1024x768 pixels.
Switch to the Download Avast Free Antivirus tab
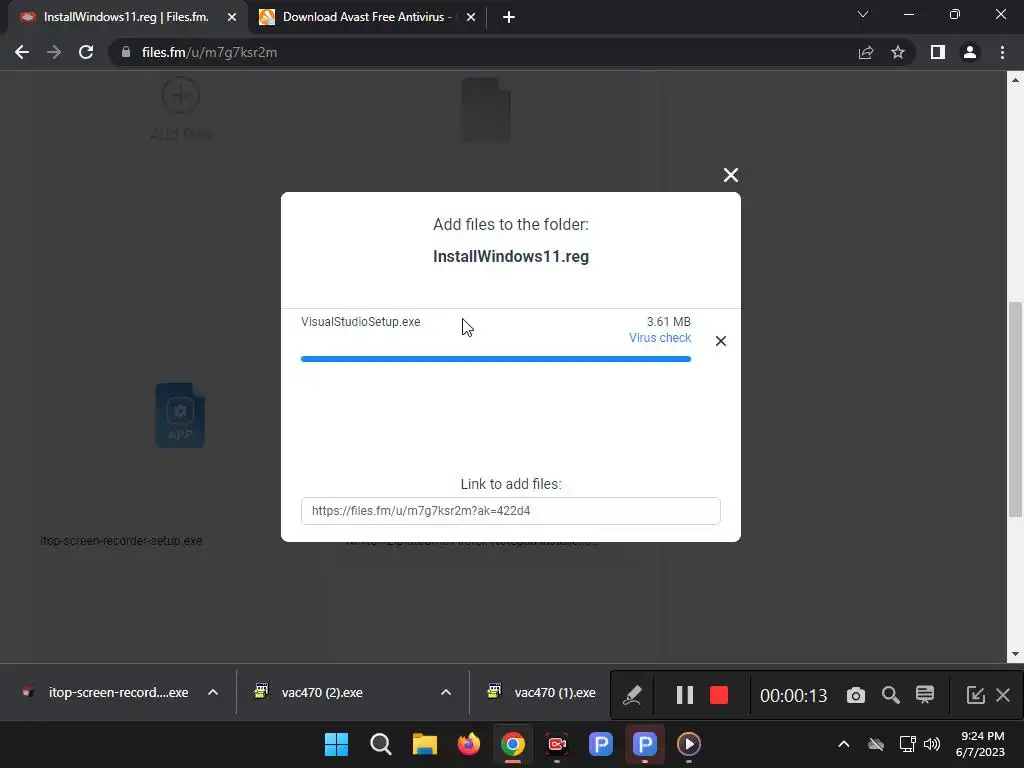click(x=367, y=17)
